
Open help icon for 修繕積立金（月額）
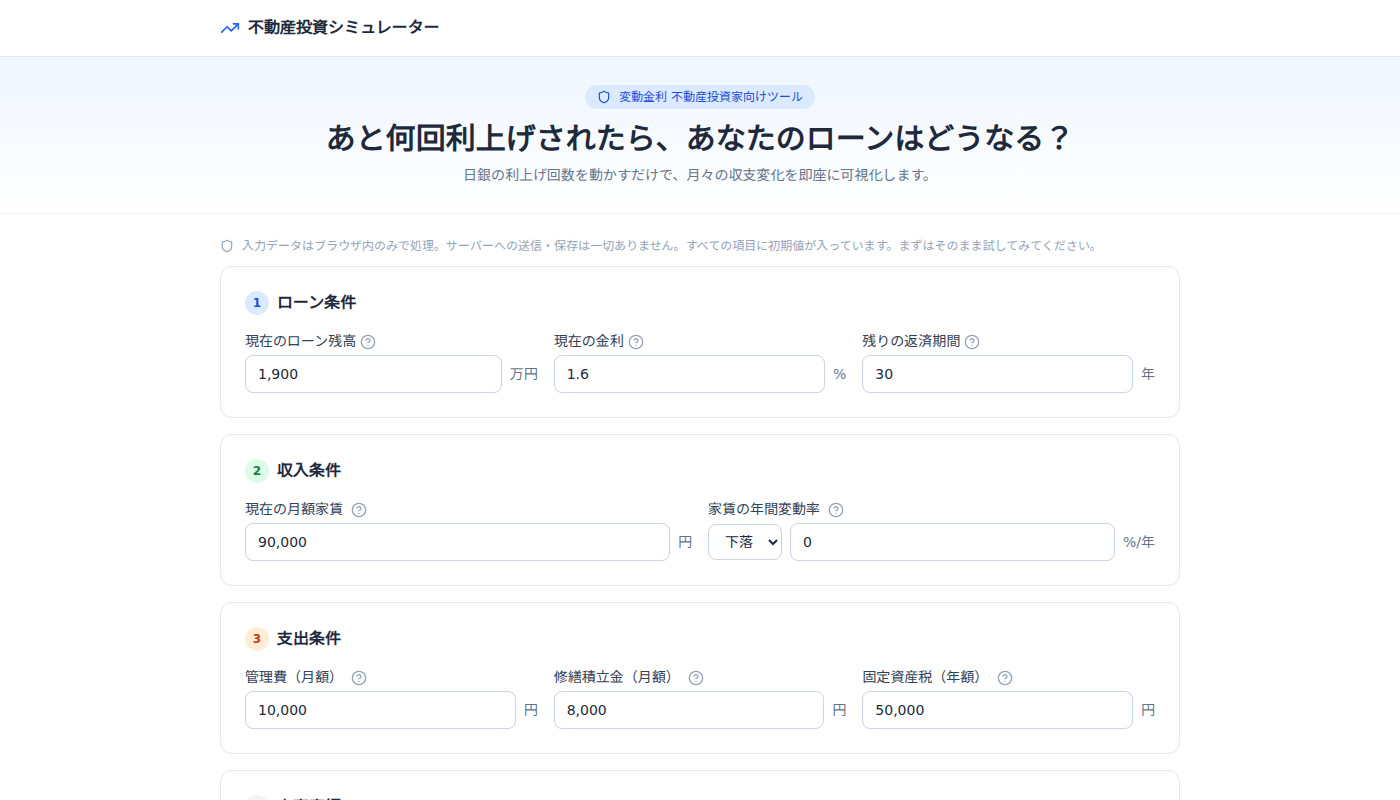696,678
